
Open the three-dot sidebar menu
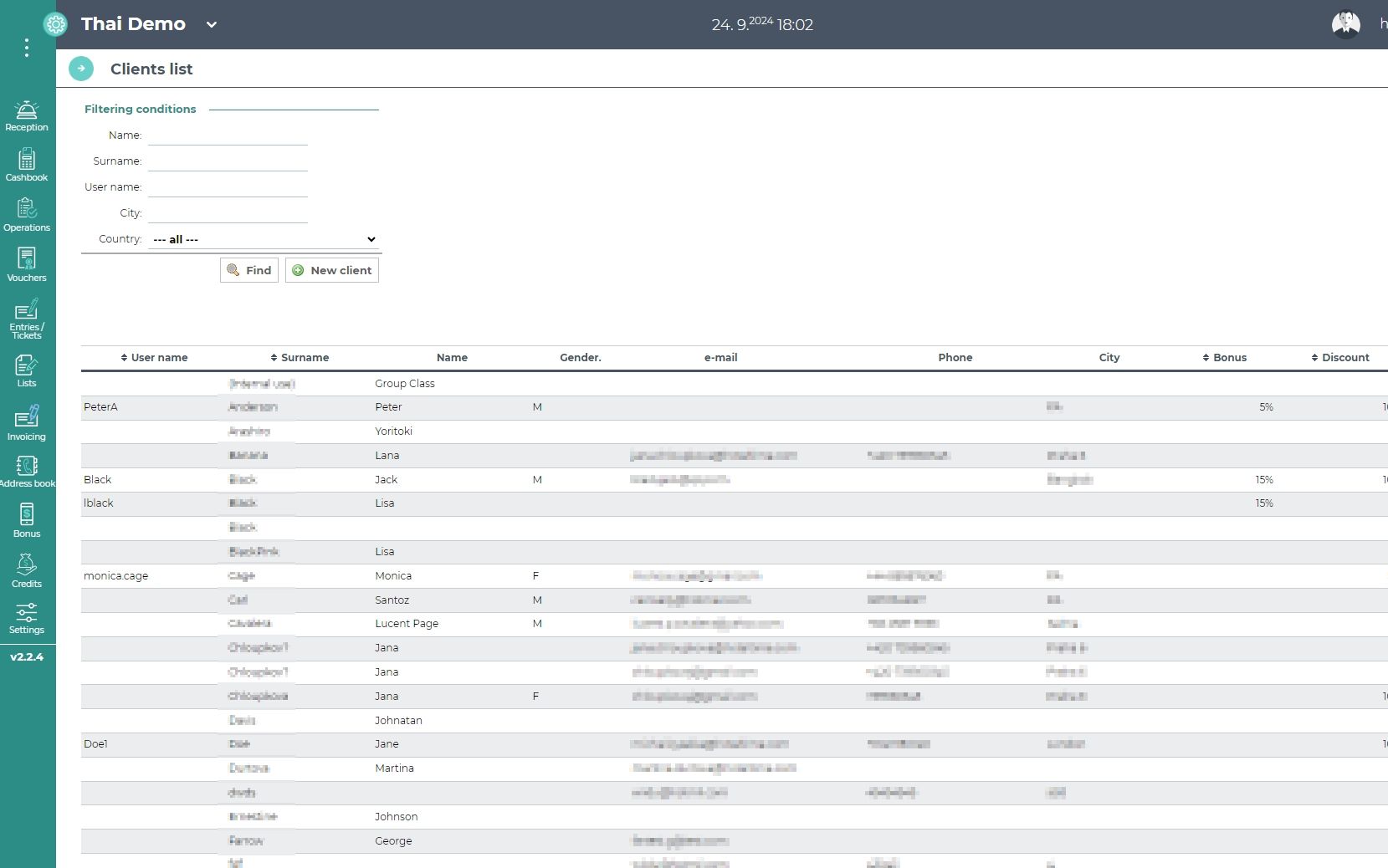click(x=27, y=48)
